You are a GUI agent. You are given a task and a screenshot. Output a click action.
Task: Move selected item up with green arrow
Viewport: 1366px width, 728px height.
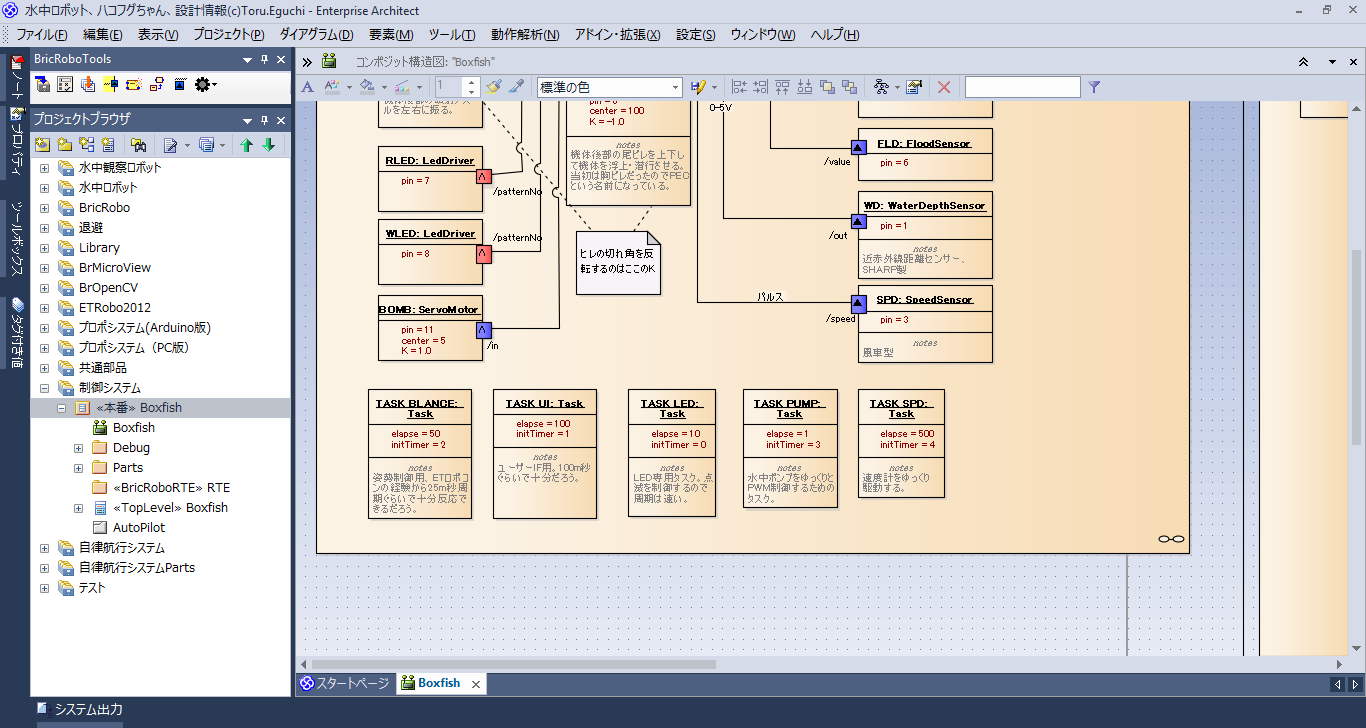[x=246, y=145]
